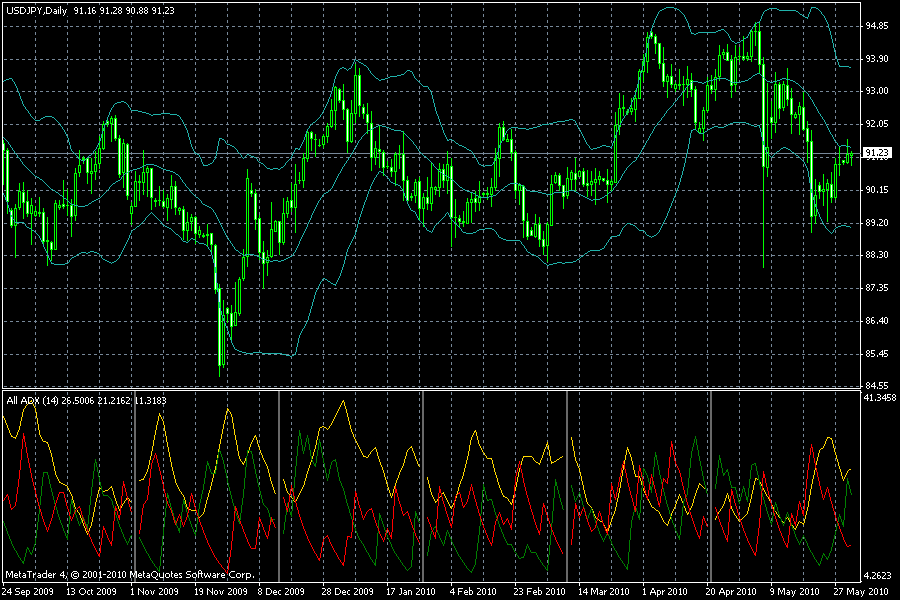Click the 84.55 price axis label
Image resolution: width=900 pixels, height=600 pixels.
pyautogui.click(x=877, y=385)
